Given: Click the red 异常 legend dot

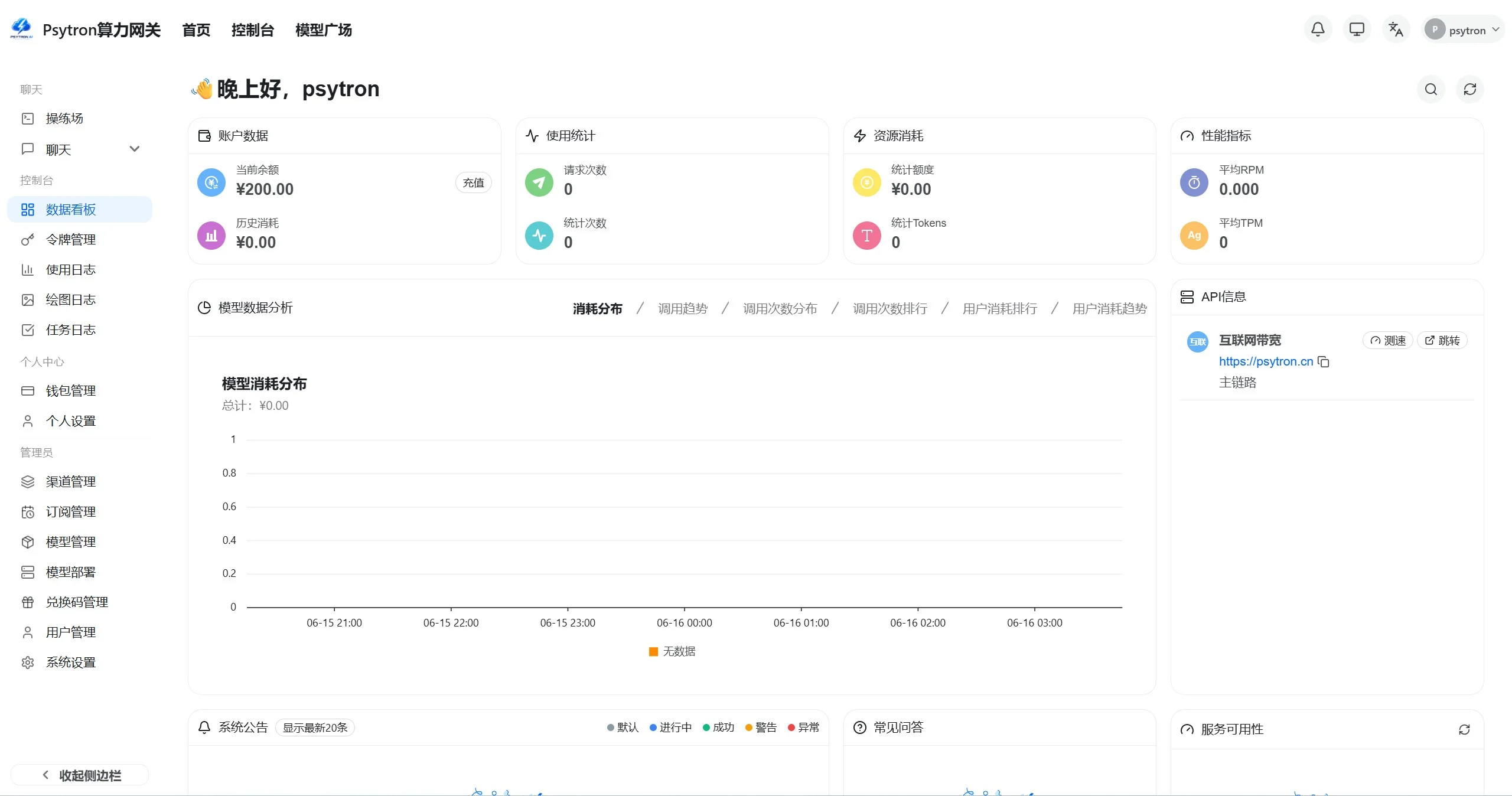Looking at the screenshot, I should (x=791, y=728).
